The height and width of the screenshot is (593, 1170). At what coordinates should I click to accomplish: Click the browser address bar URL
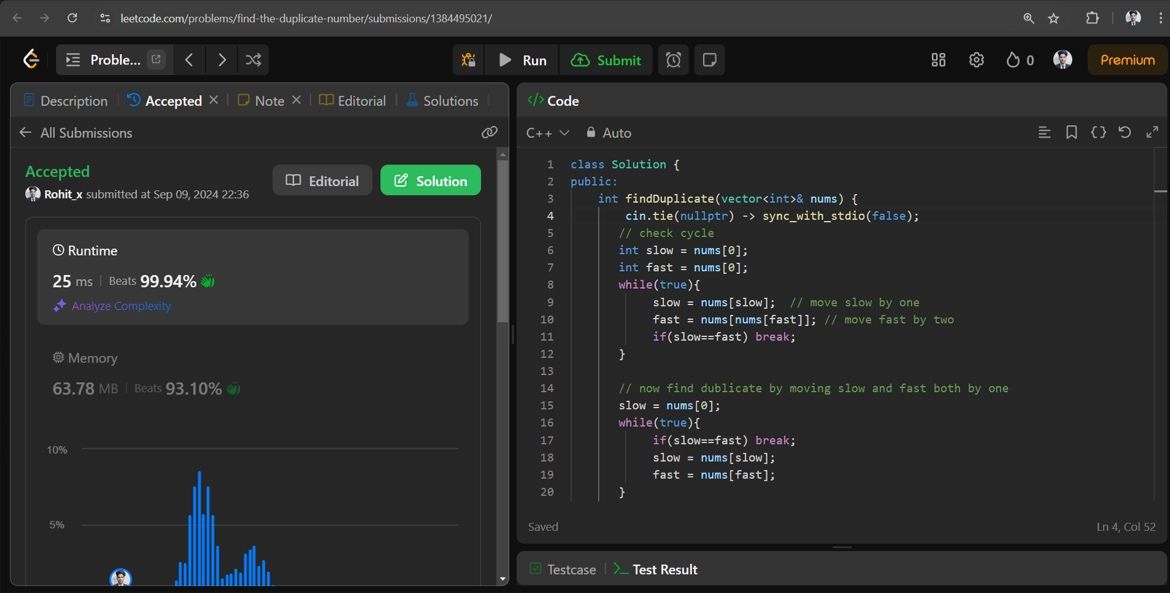306,18
